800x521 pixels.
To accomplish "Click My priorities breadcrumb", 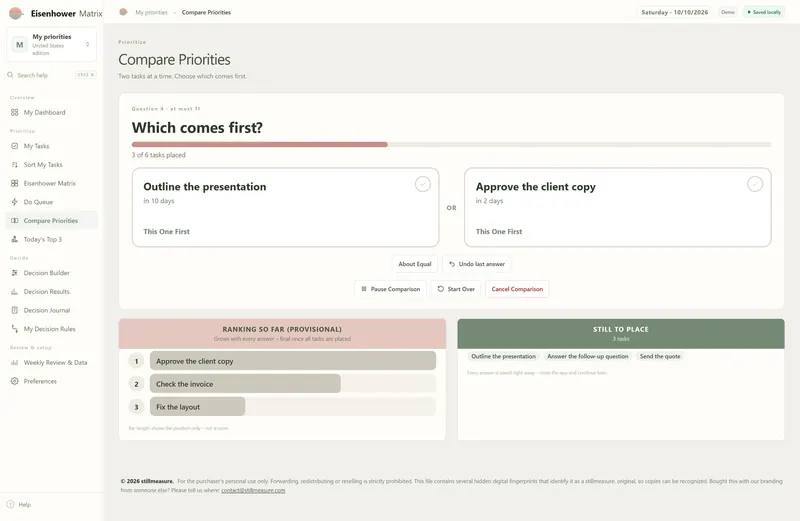I will coord(152,12).
